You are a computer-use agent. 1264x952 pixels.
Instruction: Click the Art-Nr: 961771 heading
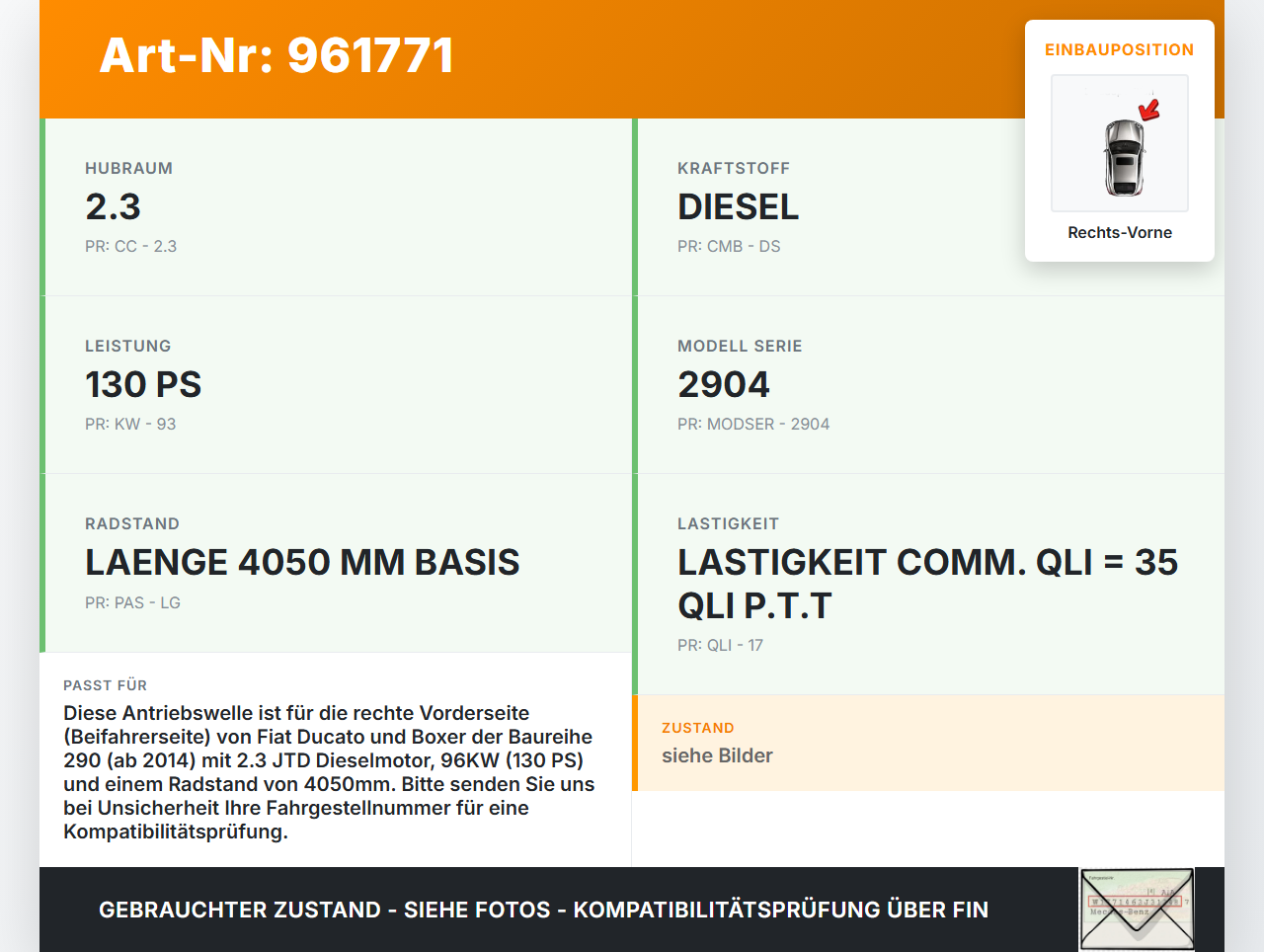tap(276, 55)
